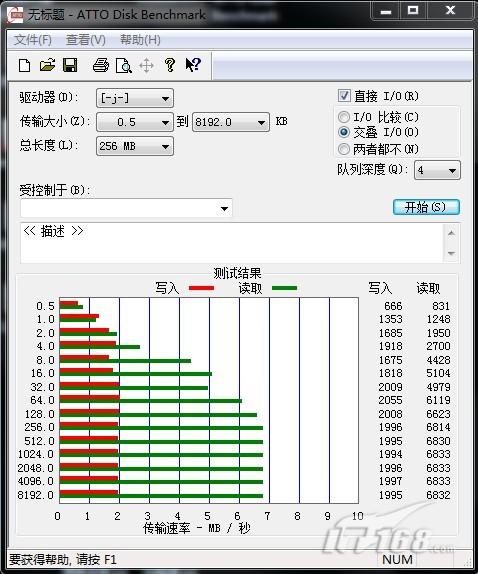Click the Print toolbar icon

101,66
